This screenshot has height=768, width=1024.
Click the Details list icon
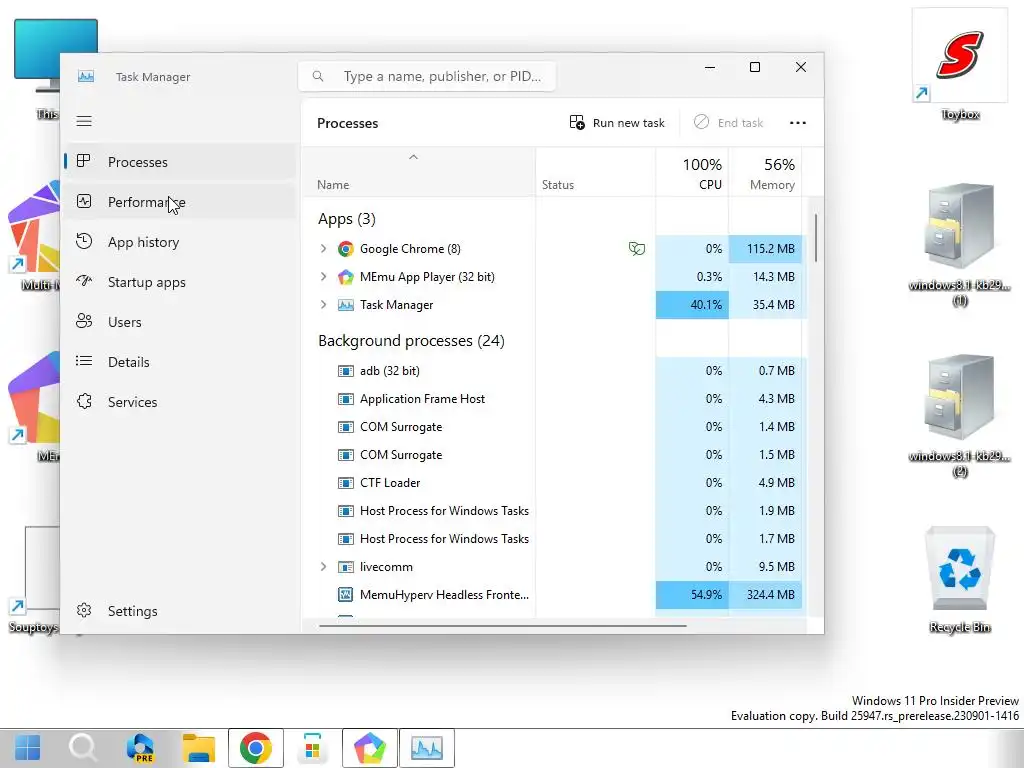84,360
